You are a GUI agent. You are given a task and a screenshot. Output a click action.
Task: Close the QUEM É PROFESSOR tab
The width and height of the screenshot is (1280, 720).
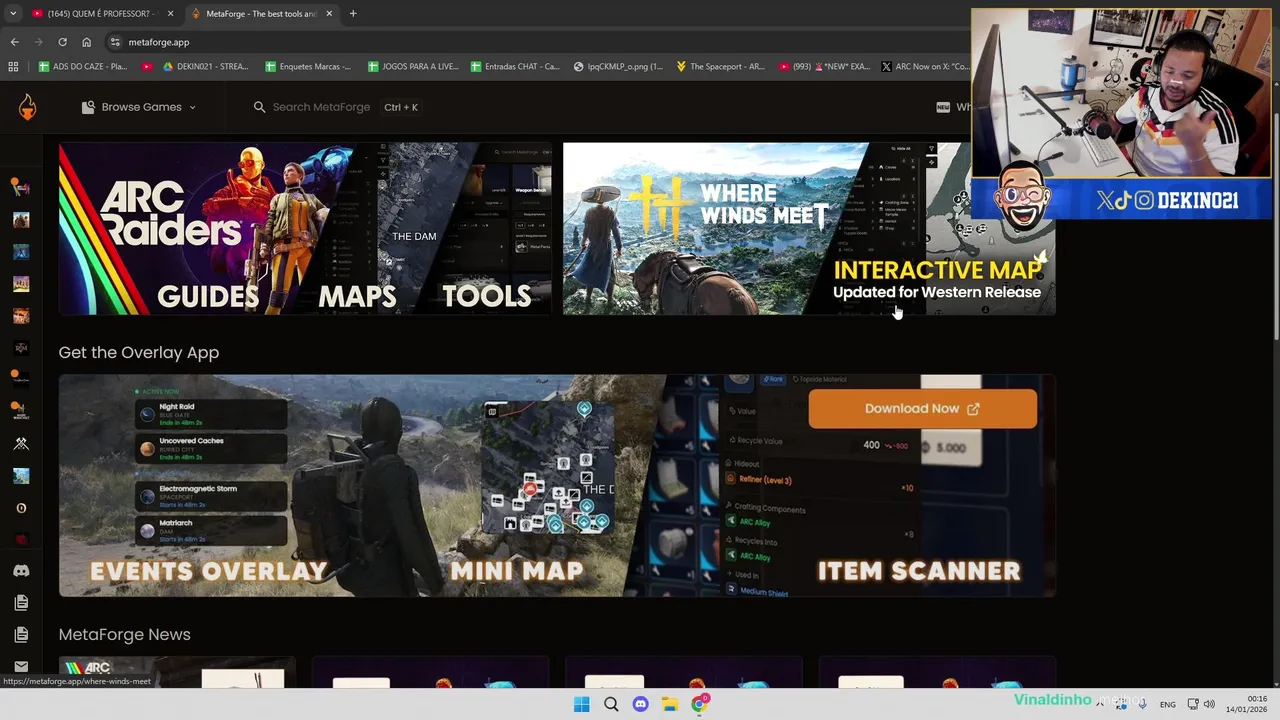pos(170,14)
